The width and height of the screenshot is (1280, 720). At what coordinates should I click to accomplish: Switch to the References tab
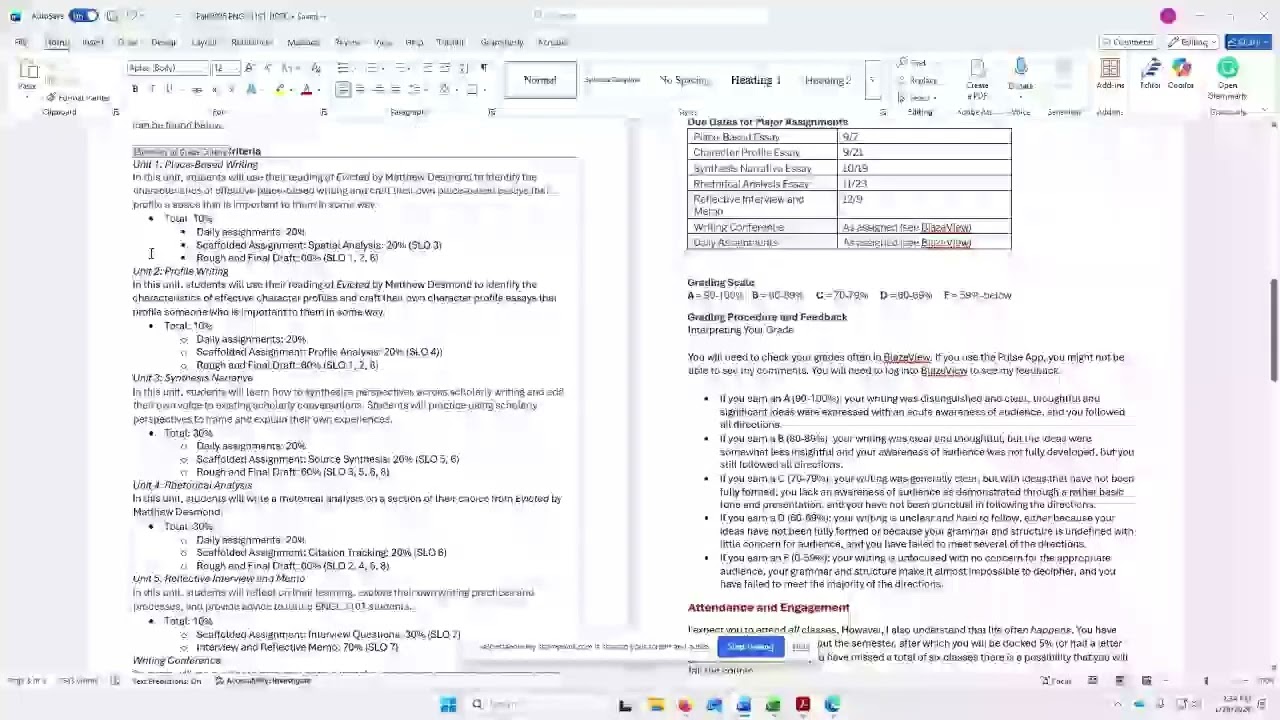tap(252, 42)
